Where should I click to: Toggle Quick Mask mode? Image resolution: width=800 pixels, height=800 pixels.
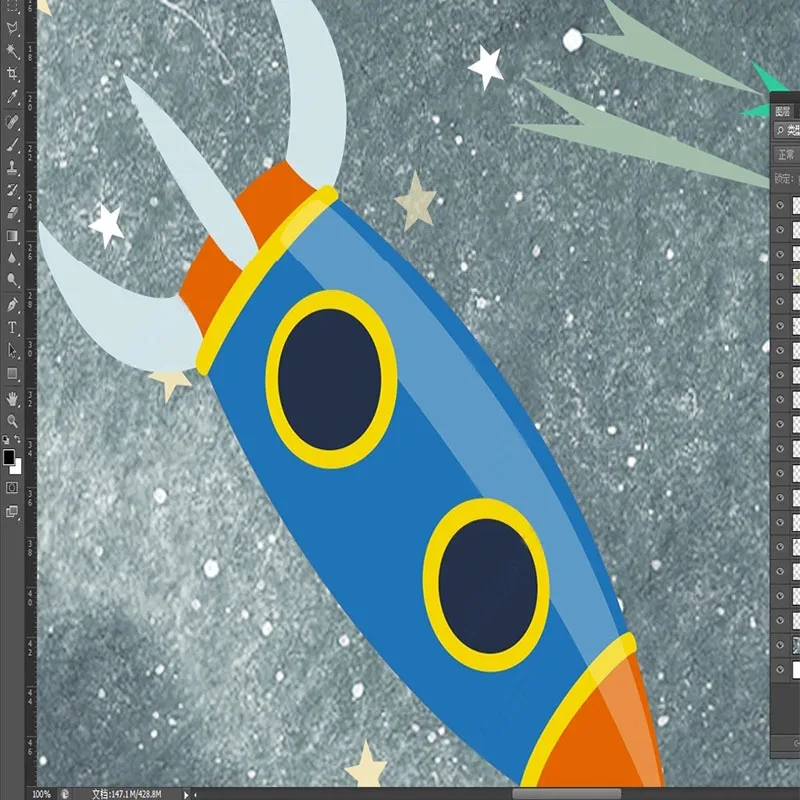coord(12,488)
